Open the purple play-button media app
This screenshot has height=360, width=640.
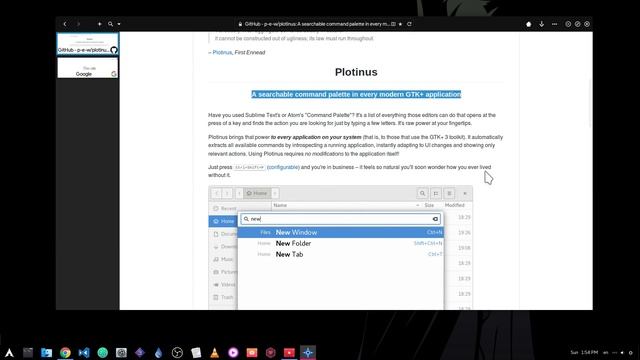pyautogui.click(x=233, y=353)
